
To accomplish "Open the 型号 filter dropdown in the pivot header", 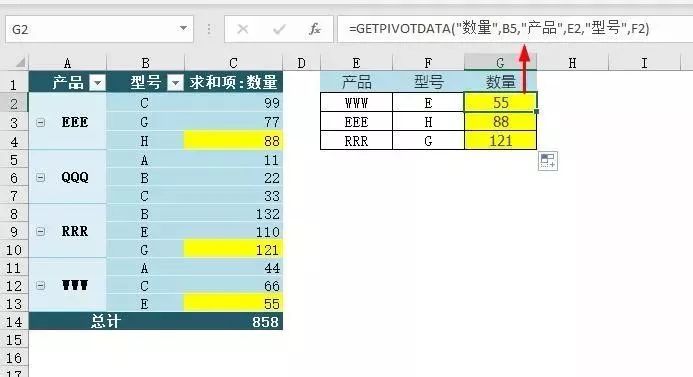I will (175, 82).
